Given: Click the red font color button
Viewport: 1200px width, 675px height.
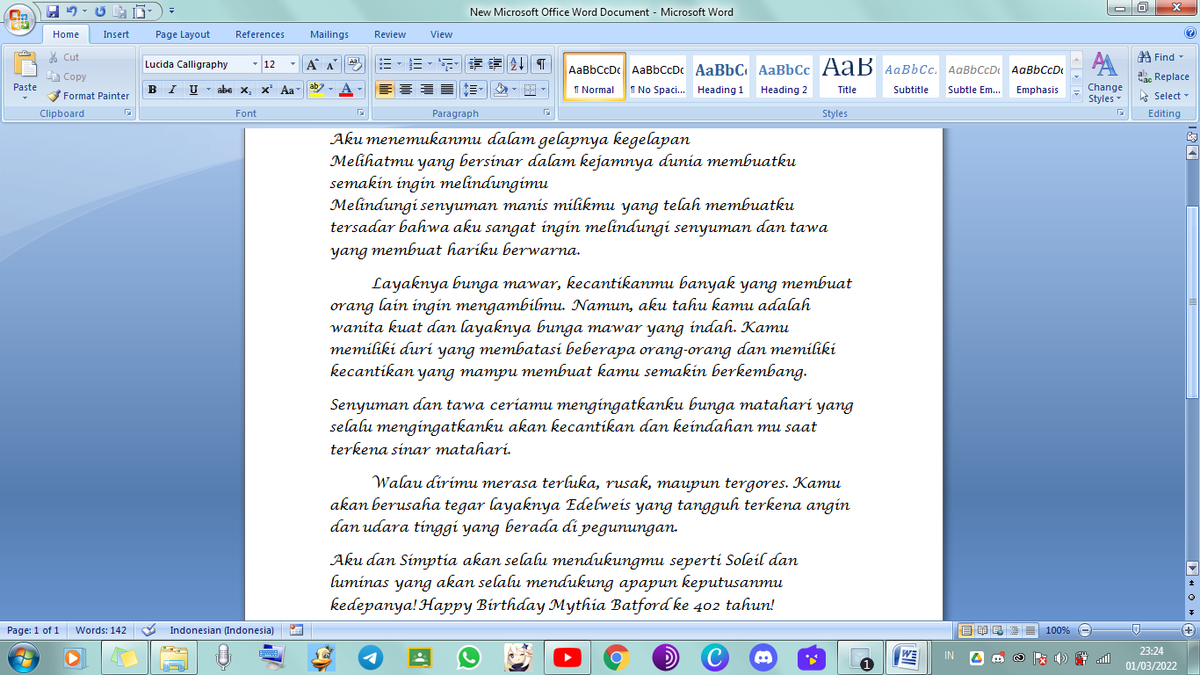Looking at the screenshot, I should coord(346,89).
